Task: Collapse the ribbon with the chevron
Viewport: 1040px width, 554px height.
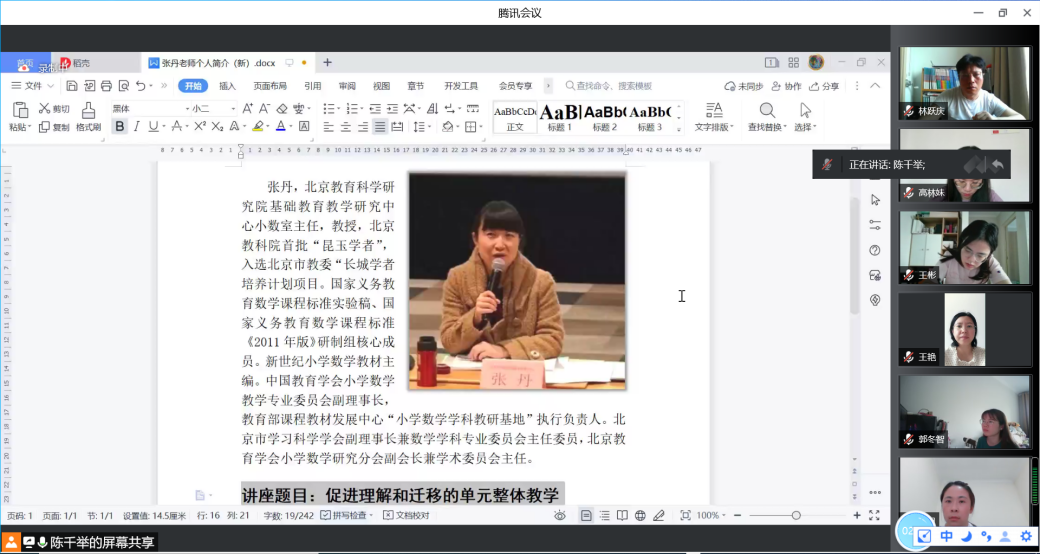Action: (875, 86)
